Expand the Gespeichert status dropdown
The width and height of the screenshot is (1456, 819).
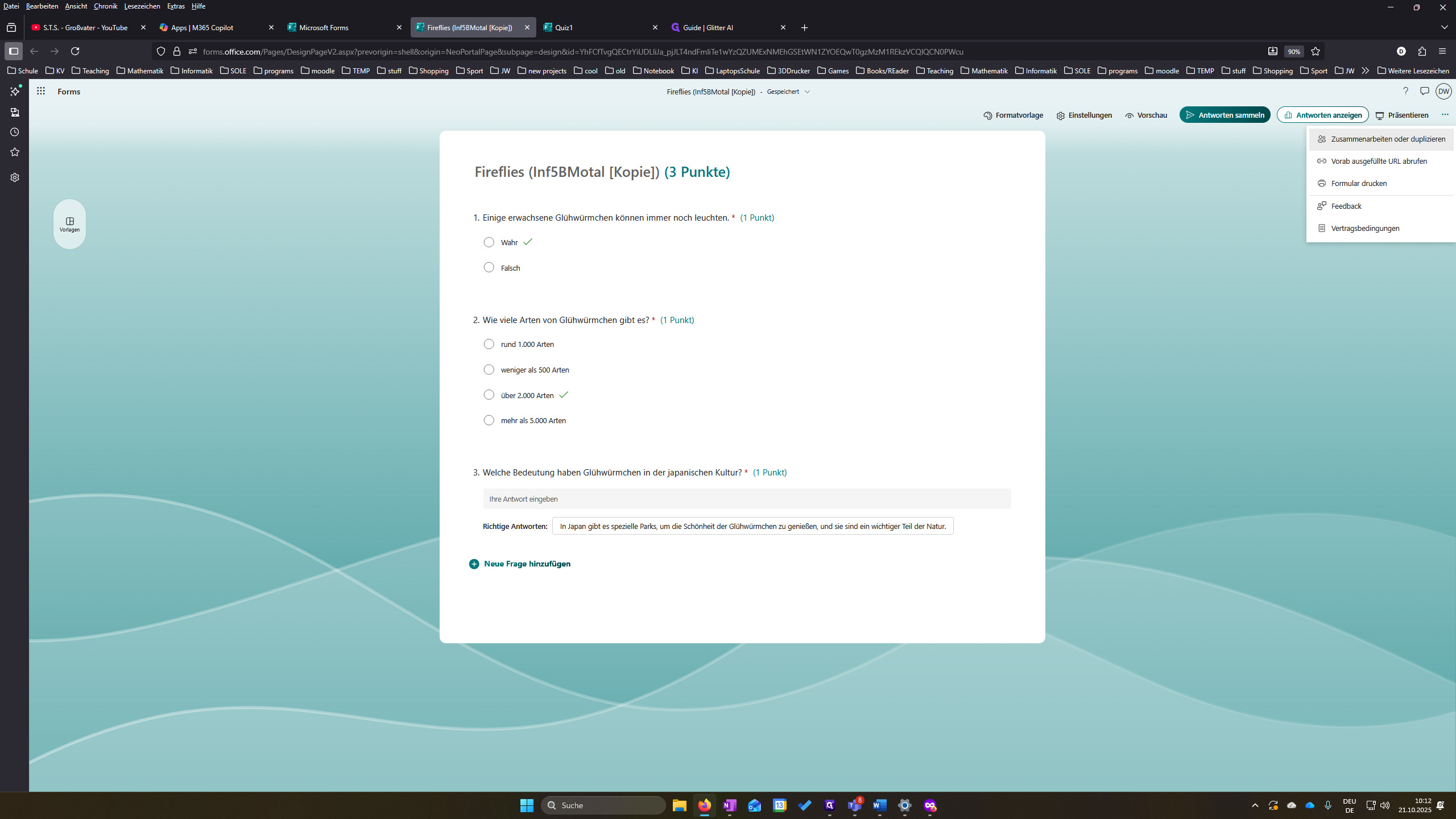point(807,92)
